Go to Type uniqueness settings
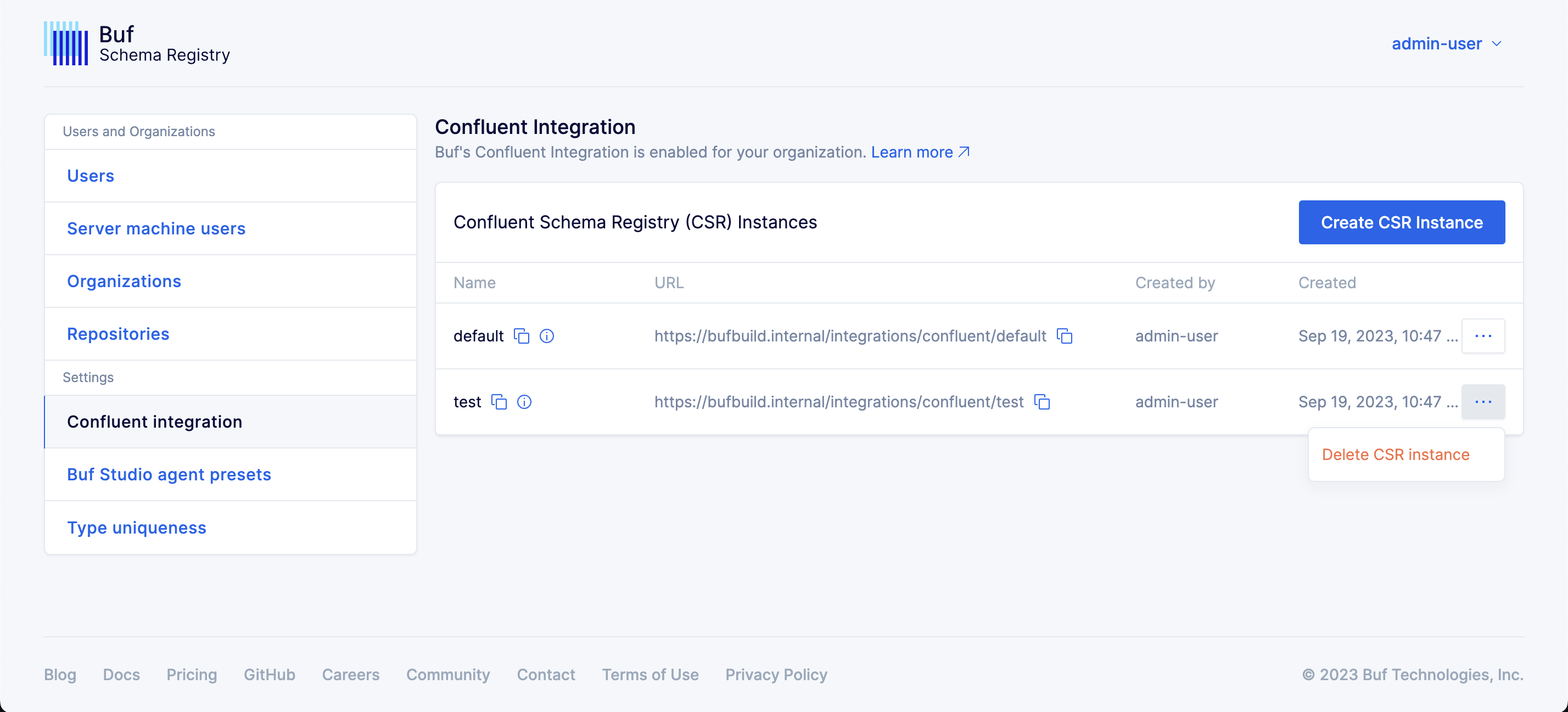1568x712 pixels. click(231, 528)
